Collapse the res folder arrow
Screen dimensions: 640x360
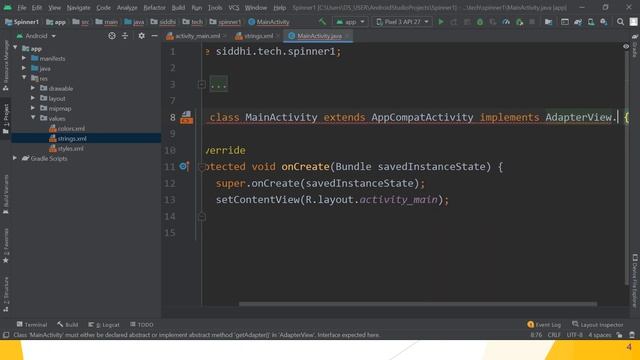tap(24, 78)
